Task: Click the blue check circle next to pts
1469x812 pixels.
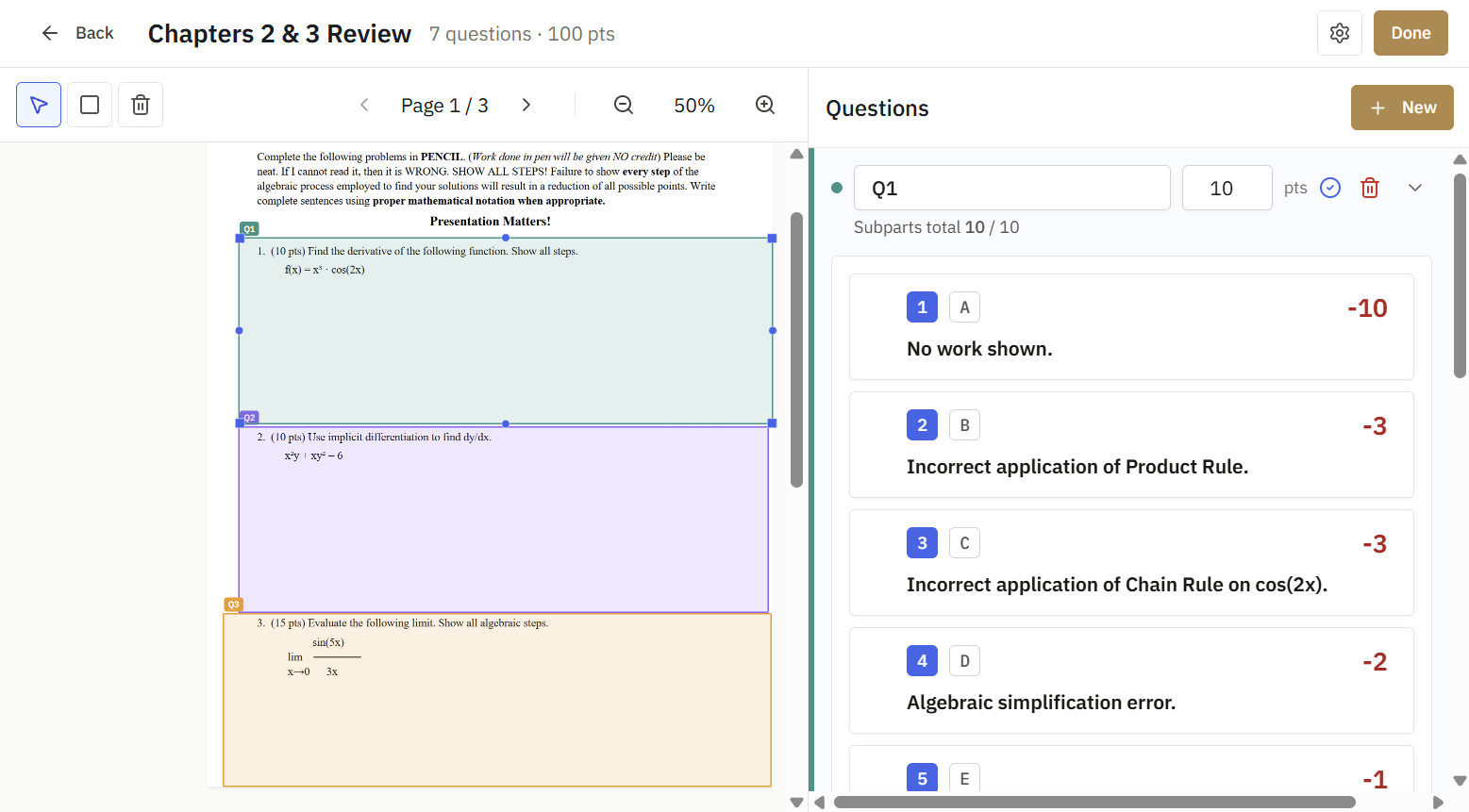Action: 1330,188
